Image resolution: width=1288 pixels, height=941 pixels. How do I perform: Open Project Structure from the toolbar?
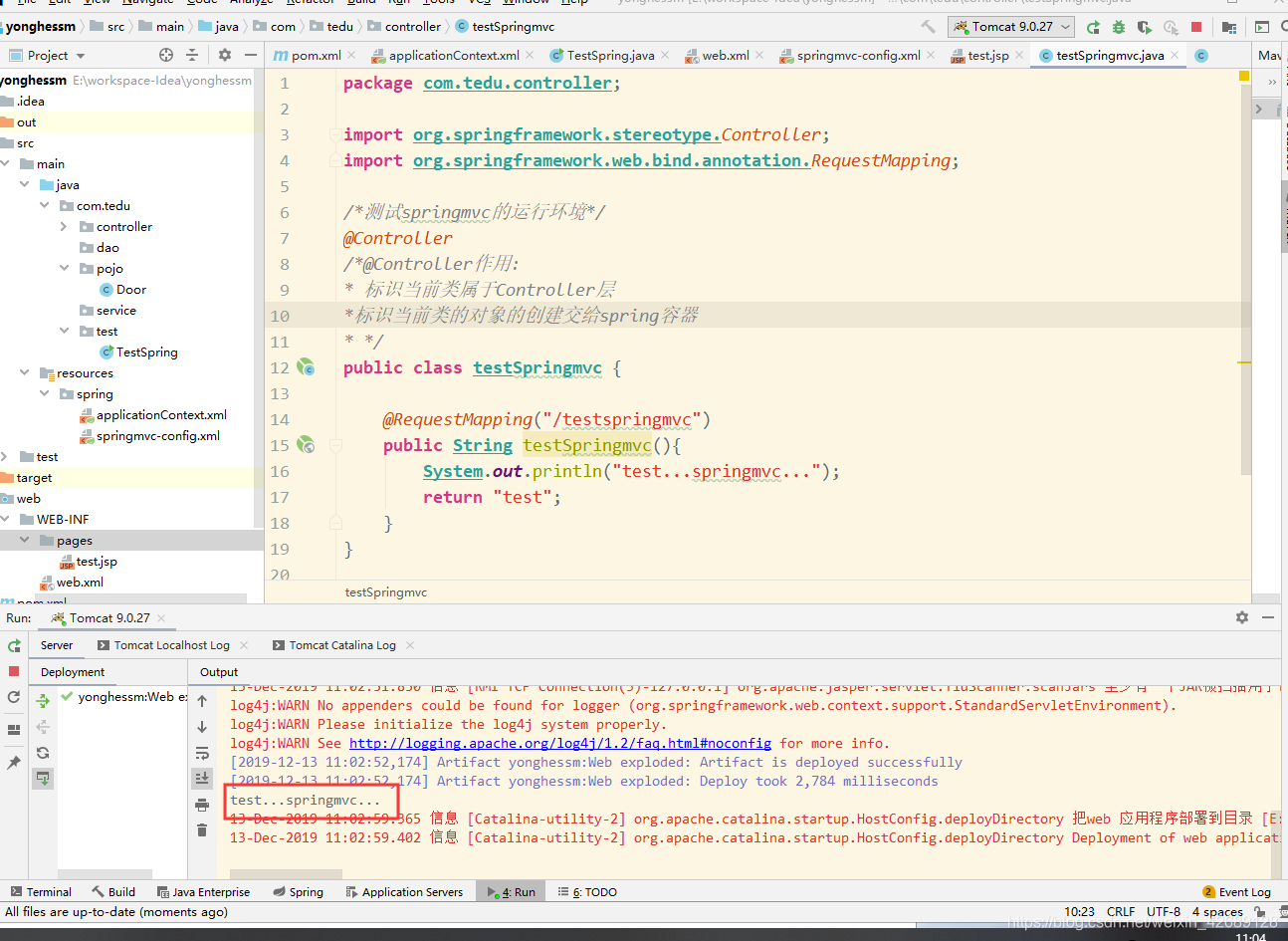point(1228,27)
